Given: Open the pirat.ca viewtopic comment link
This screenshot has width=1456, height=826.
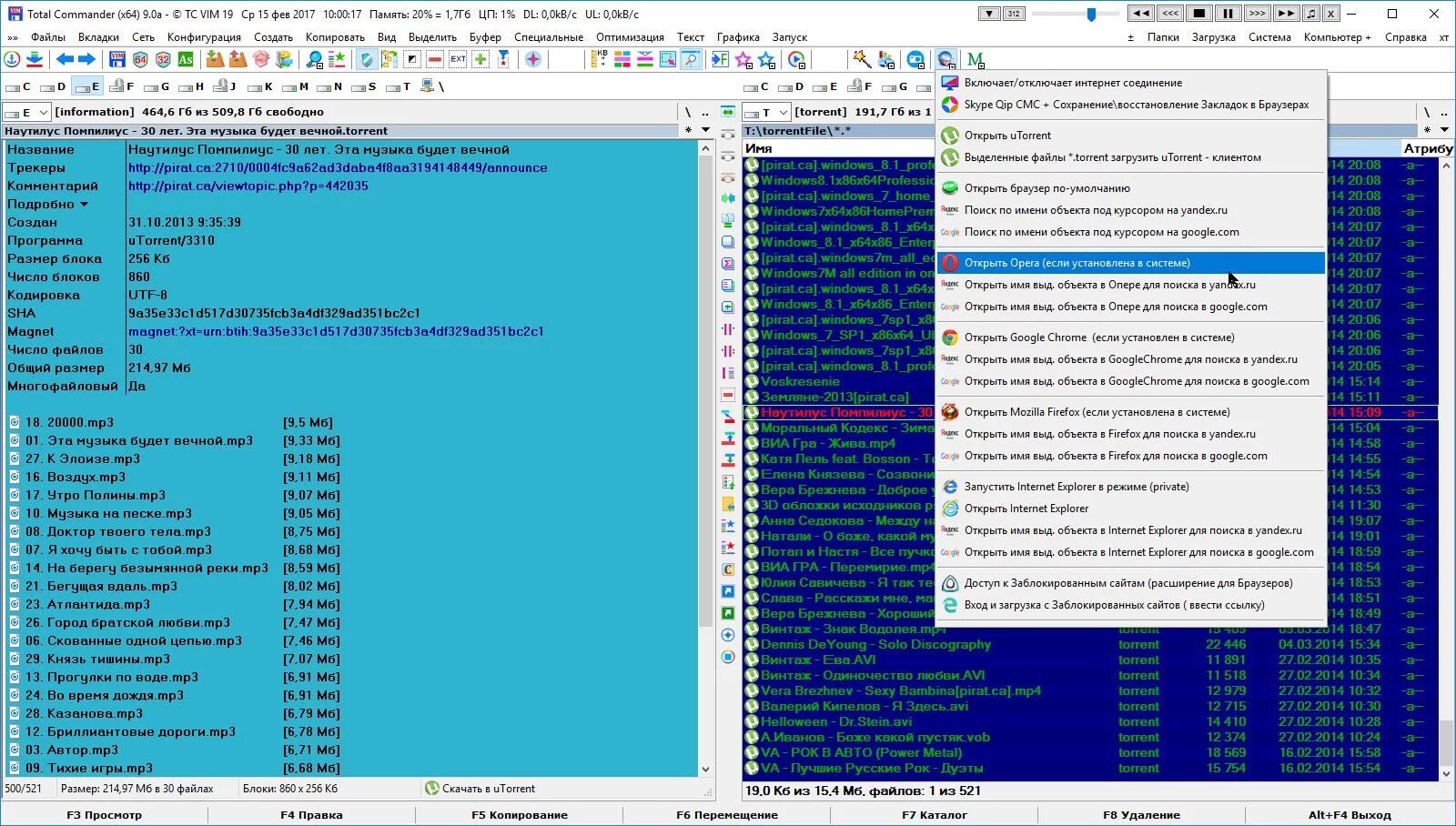Looking at the screenshot, I should (248, 186).
